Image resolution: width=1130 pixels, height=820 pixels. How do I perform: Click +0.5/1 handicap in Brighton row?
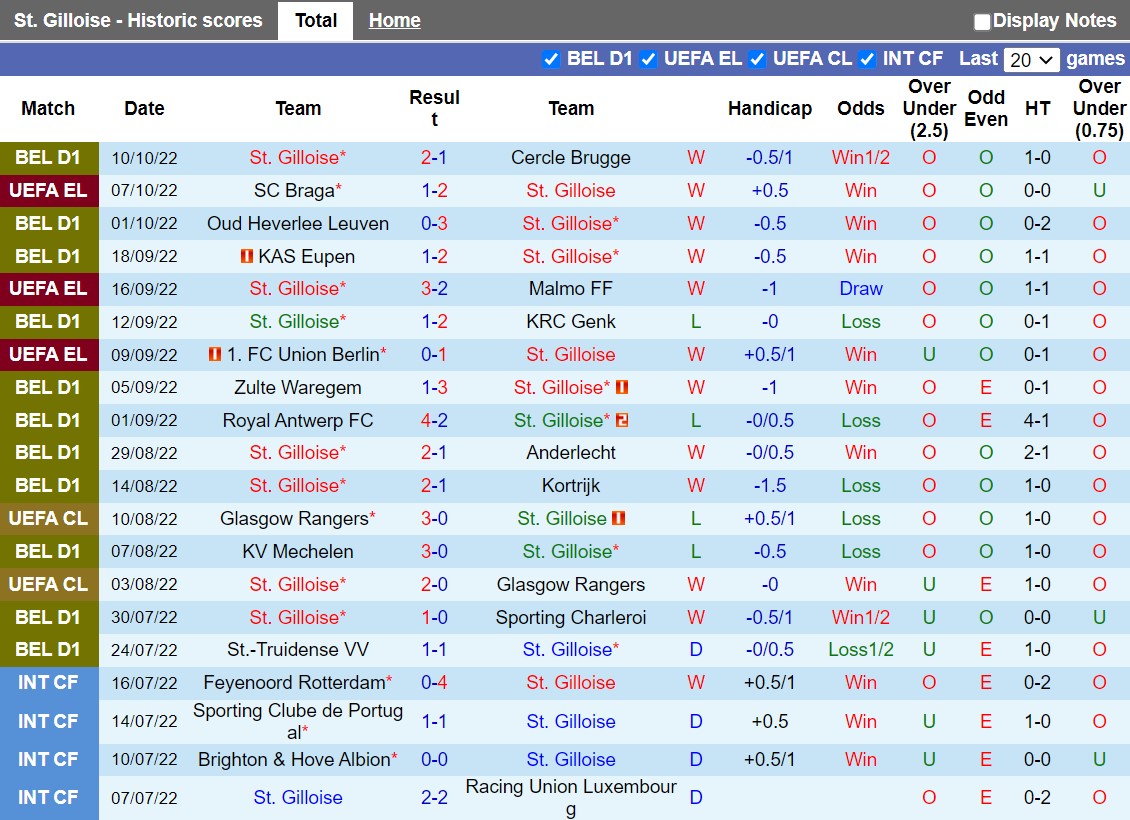coord(770,759)
